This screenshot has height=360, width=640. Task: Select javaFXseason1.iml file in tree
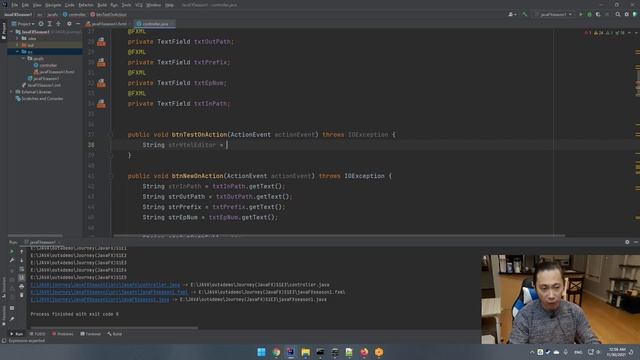pos(41,85)
